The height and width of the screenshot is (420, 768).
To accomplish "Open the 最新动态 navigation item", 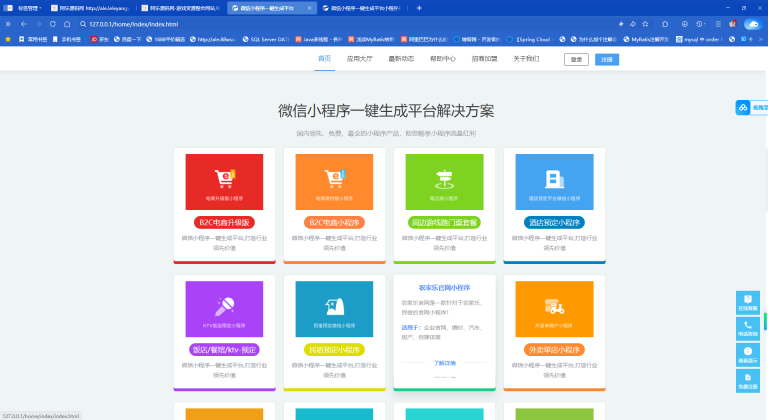I will coord(401,59).
